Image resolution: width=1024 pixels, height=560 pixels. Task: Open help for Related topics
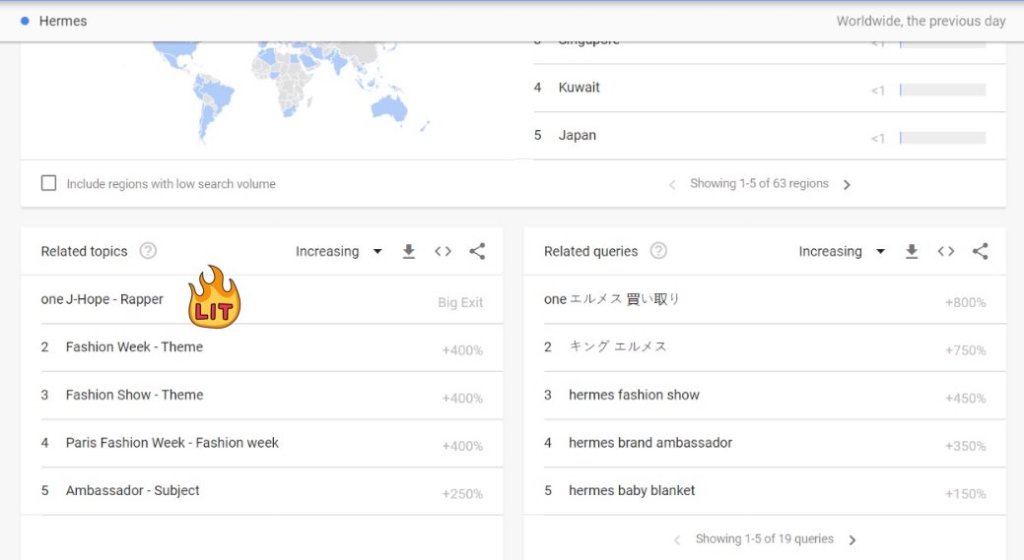(148, 252)
